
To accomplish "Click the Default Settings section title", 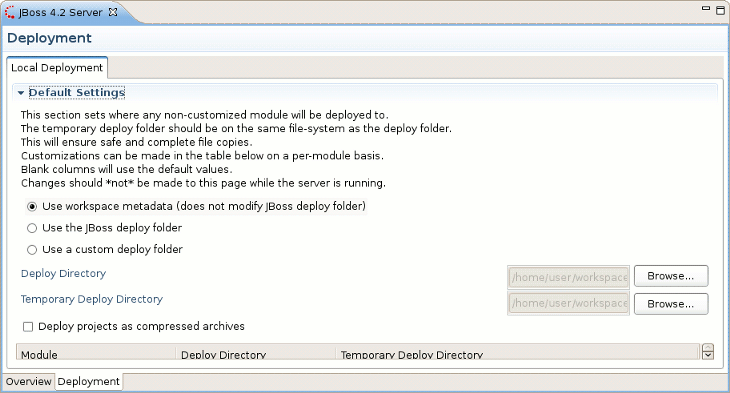I will 77,93.
